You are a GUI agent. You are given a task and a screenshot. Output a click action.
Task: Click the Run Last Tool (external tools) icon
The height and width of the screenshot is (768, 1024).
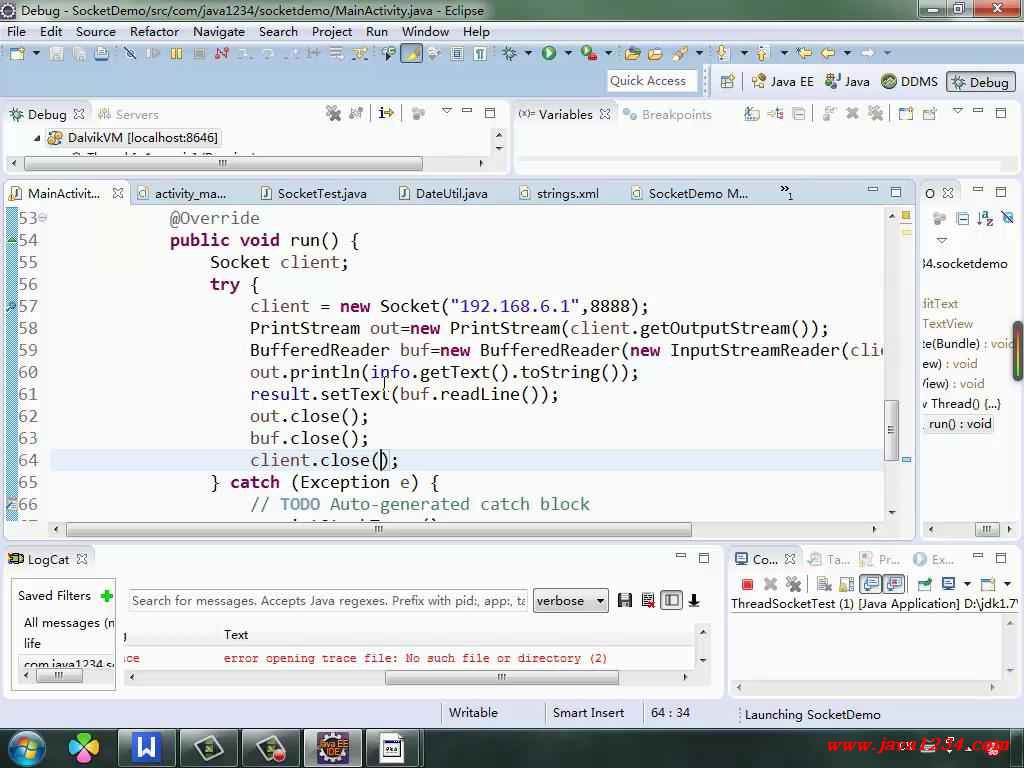[x=588, y=54]
